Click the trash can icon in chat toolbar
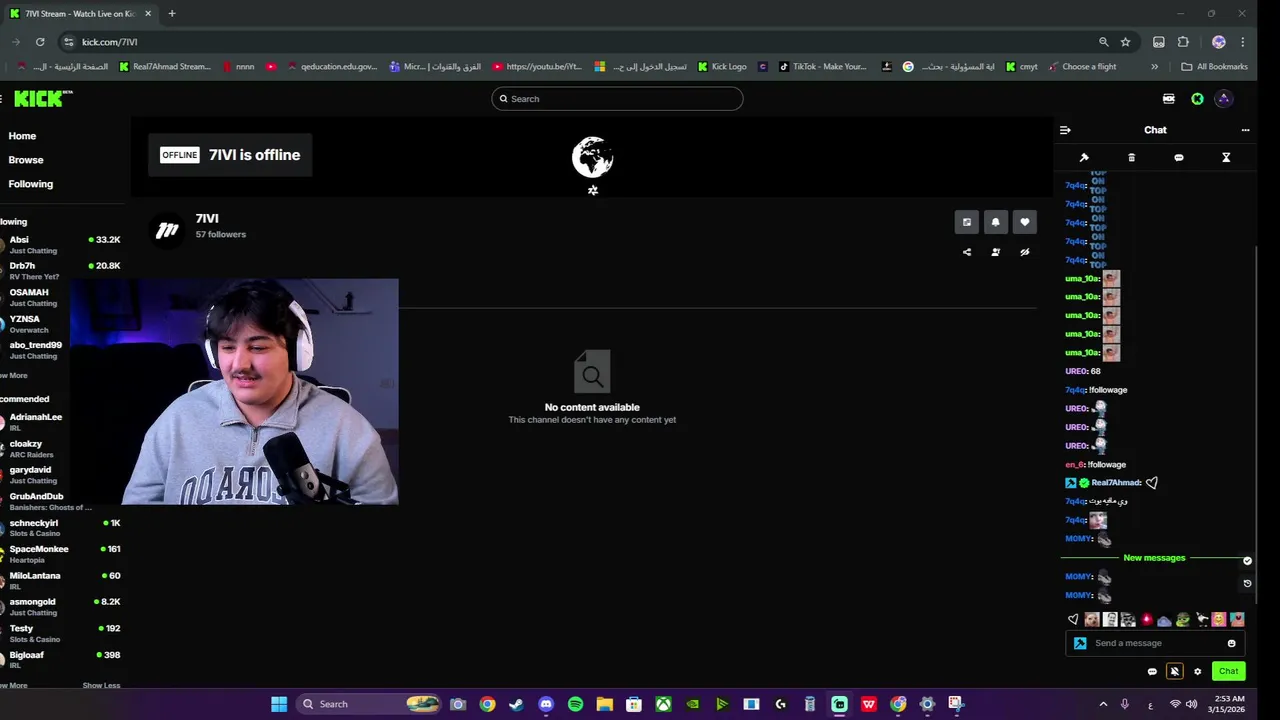Image resolution: width=1280 pixels, height=720 pixels. [1131, 157]
